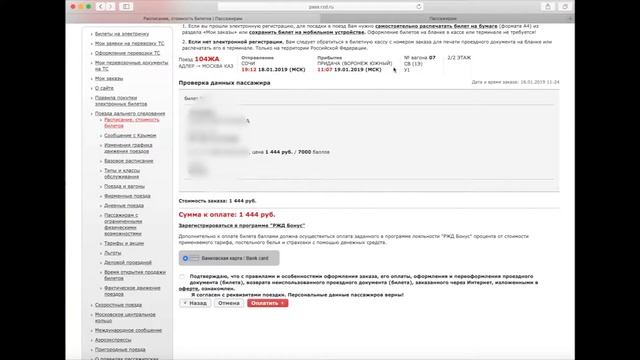
Task: Open "Тарифы и акции" sidebar item
Action: pyautogui.click(x=124, y=243)
